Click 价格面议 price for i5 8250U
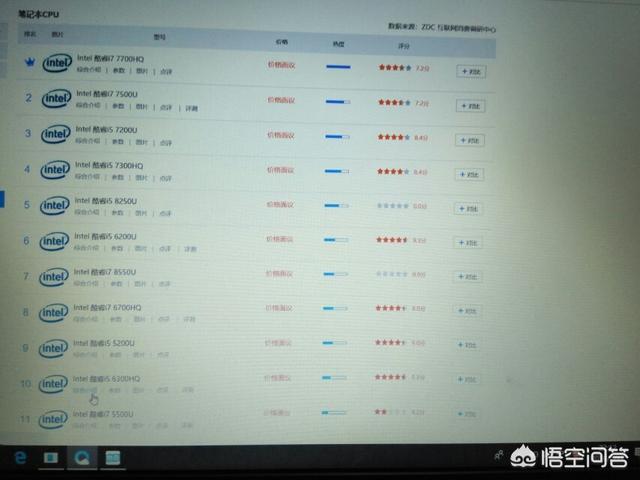640x480 pixels. 280,204
